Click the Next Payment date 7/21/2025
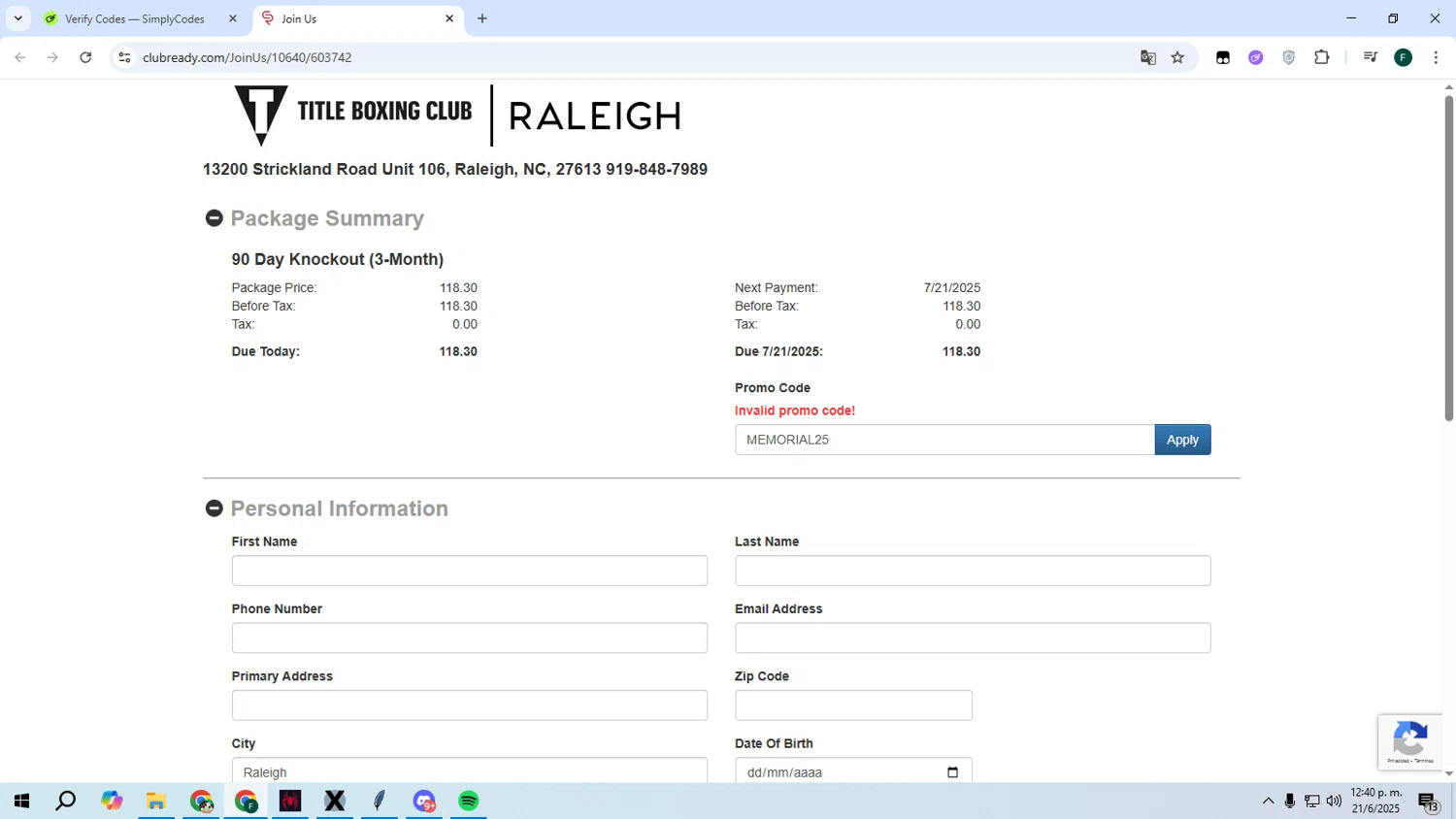The height and width of the screenshot is (819, 1456). point(952,287)
